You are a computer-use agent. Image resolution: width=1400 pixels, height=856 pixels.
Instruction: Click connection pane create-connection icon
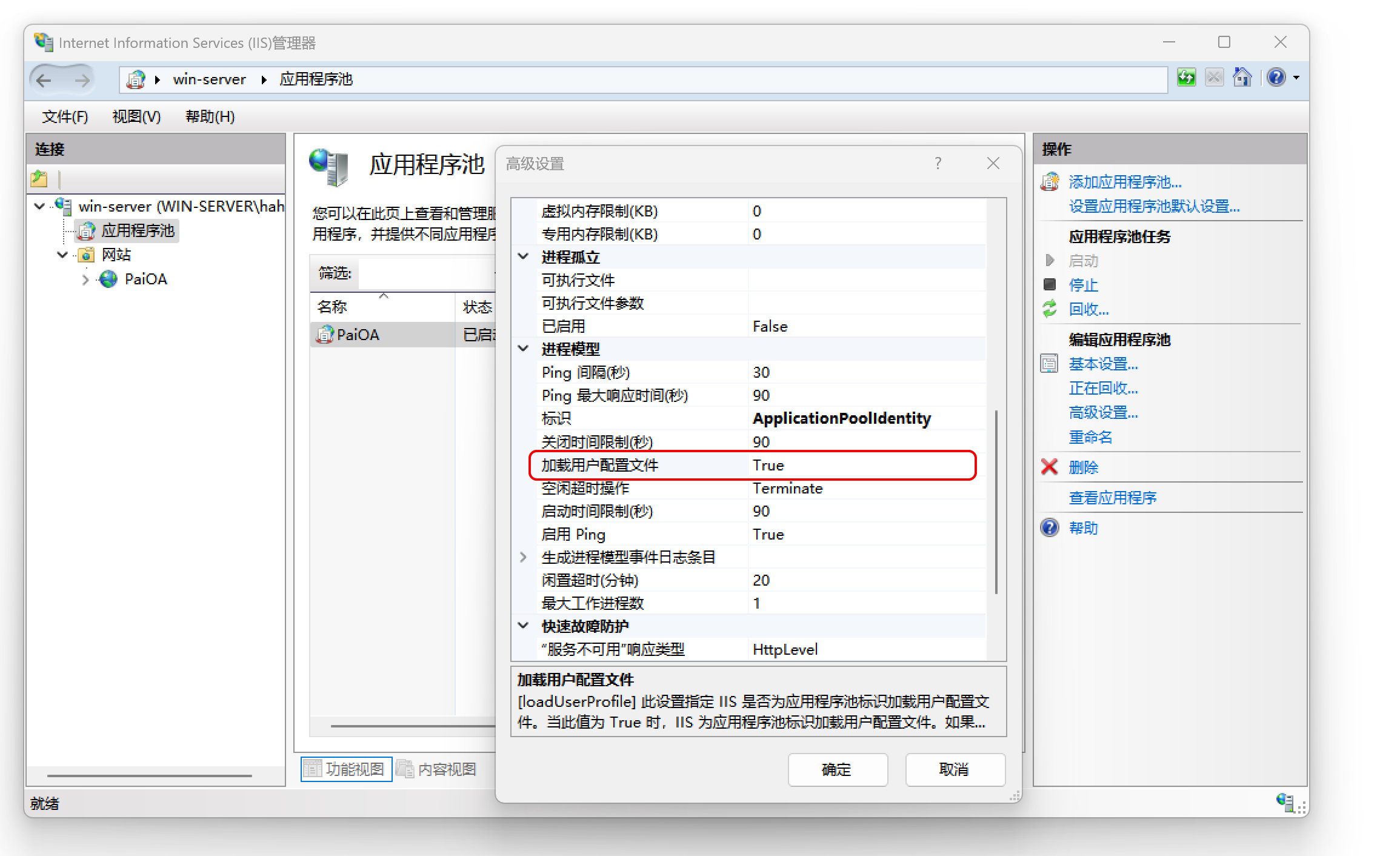(39, 179)
